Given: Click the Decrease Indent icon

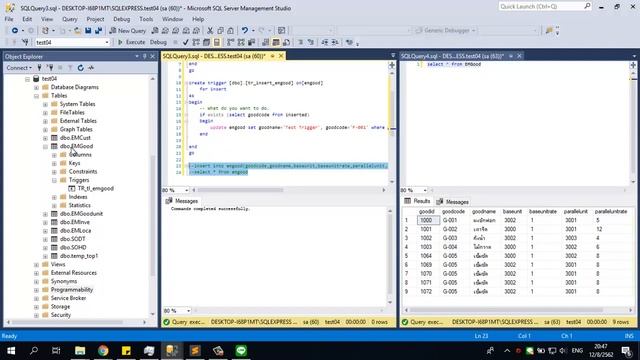Looking at the screenshot, I should [325, 42].
